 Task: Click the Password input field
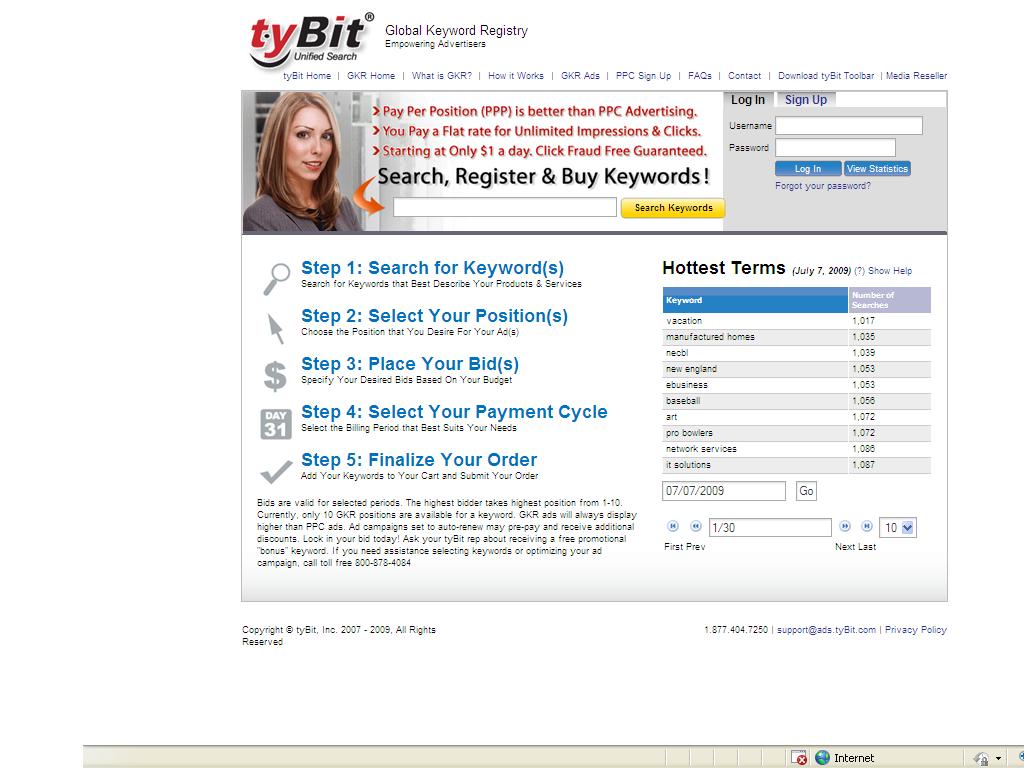coord(835,148)
